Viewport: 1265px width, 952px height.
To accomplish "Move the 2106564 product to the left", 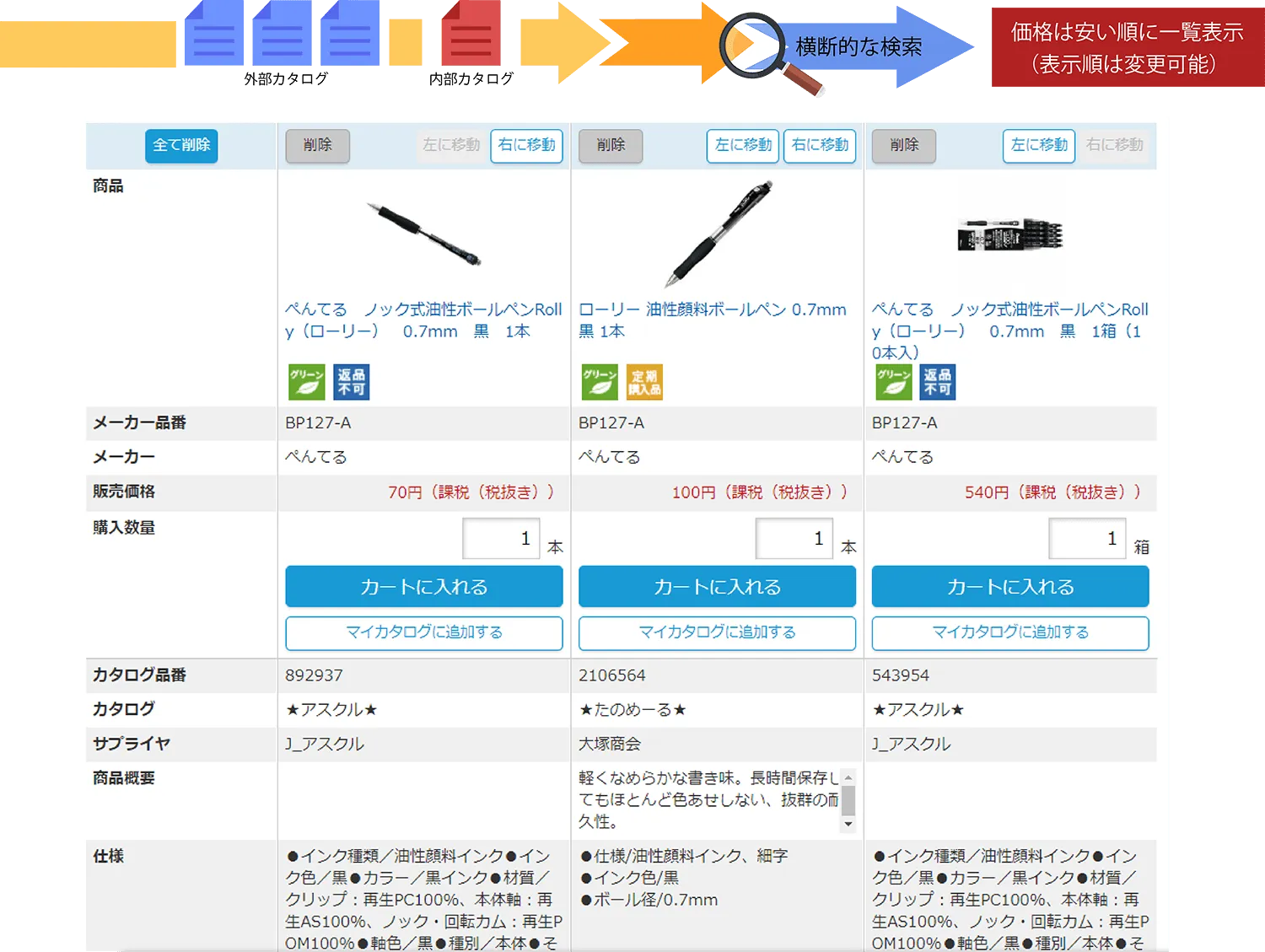I will click(x=743, y=146).
